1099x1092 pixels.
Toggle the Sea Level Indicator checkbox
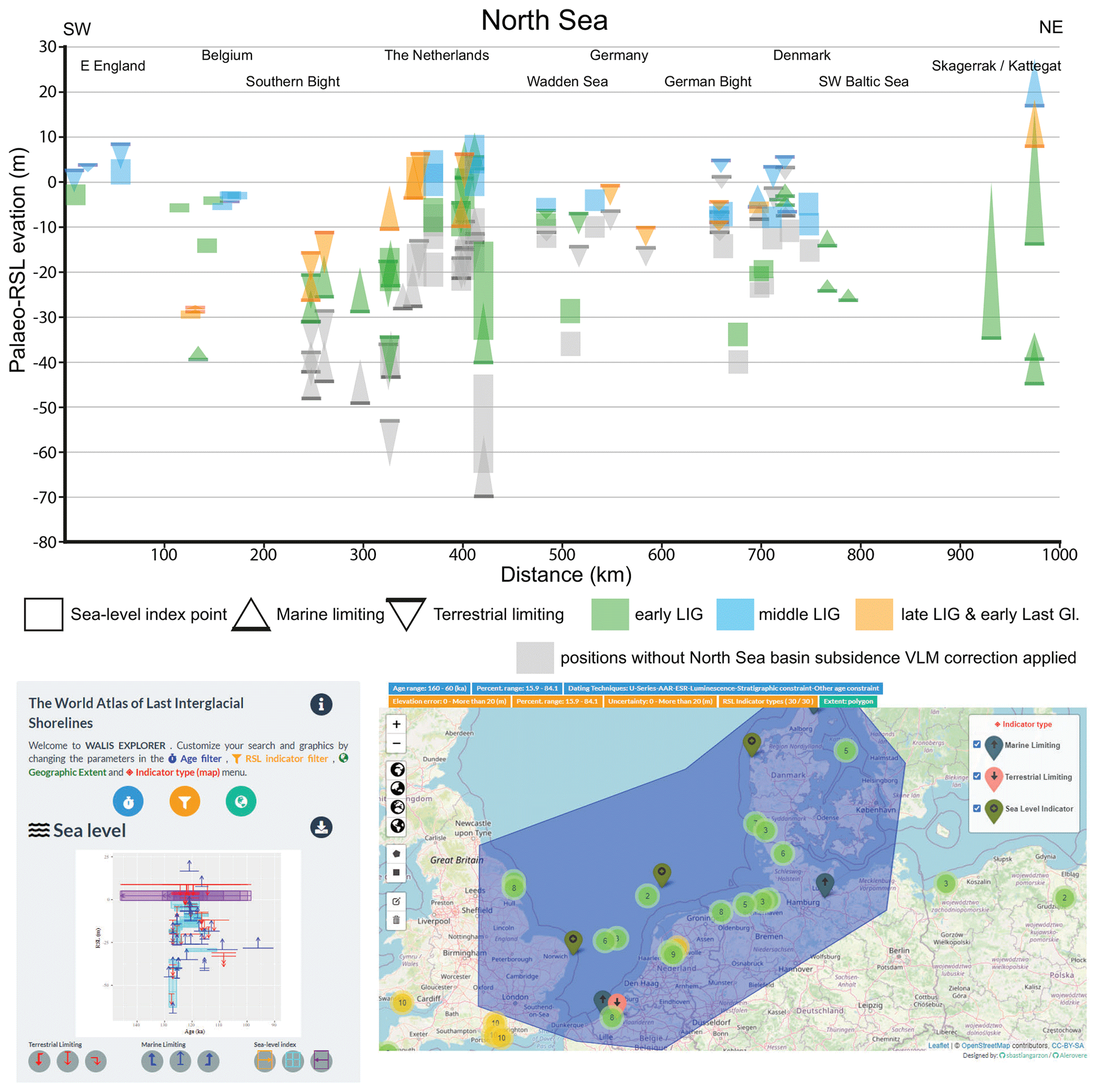(977, 808)
